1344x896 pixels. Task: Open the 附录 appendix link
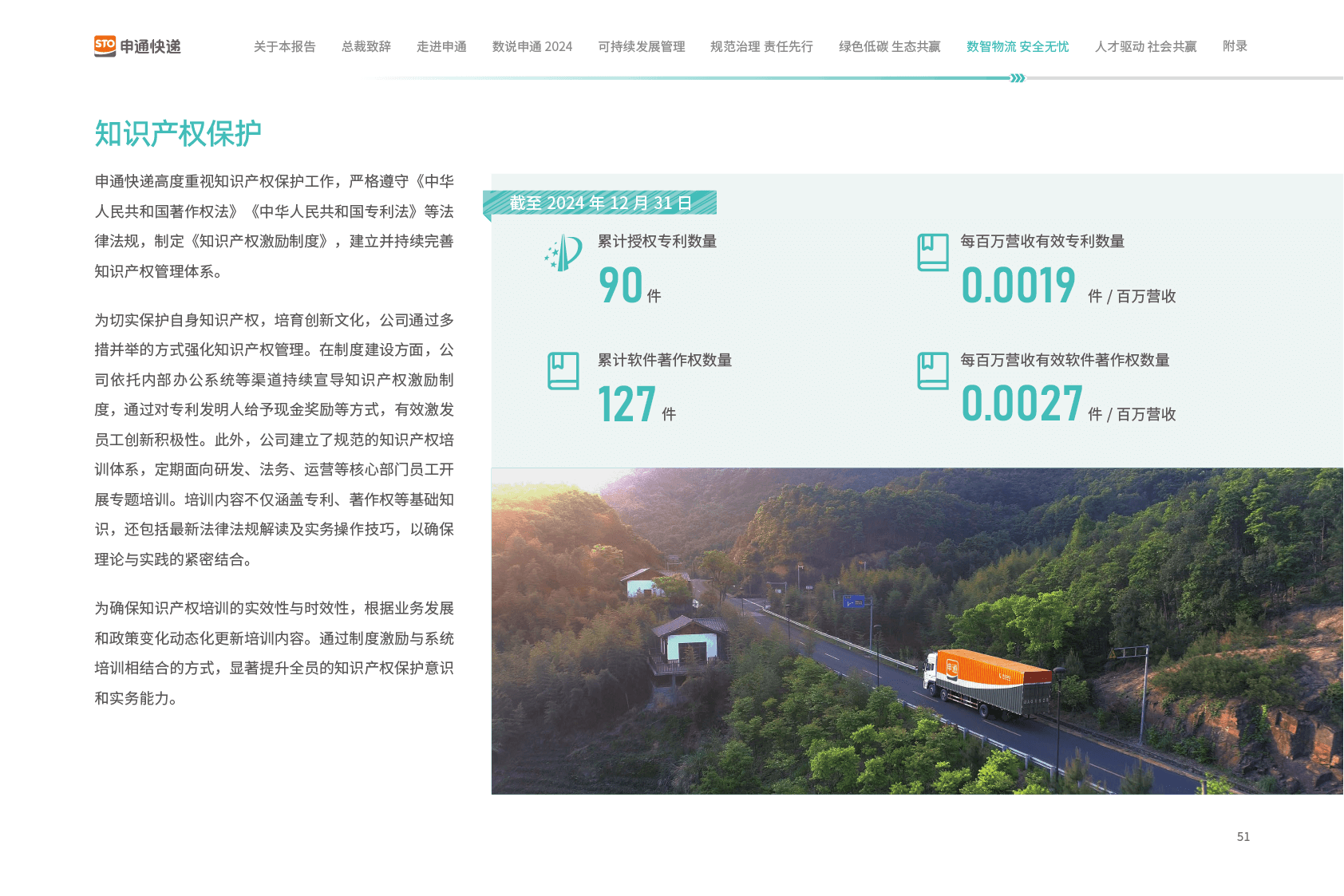(1235, 46)
